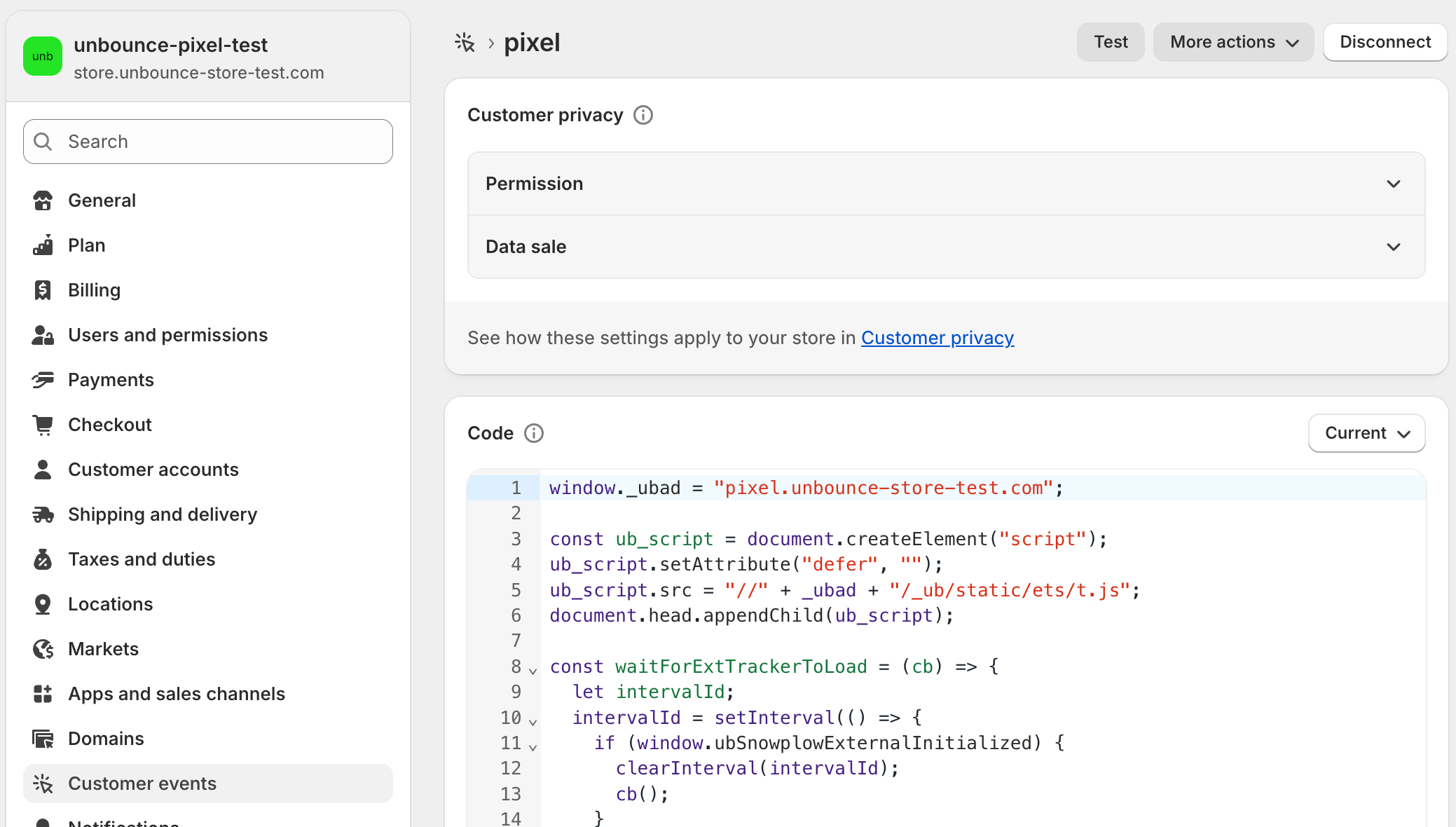Click the waitForExtTrackerToLoad declaration line

coord(774,667)
